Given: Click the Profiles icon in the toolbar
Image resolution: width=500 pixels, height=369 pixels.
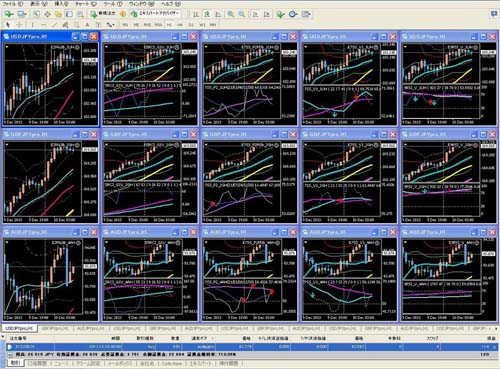Looking at the screenshot, I should point(22,14).
